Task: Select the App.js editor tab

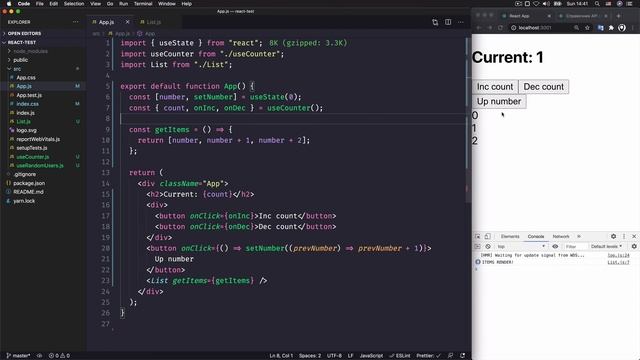Action: tap(107, 22)
